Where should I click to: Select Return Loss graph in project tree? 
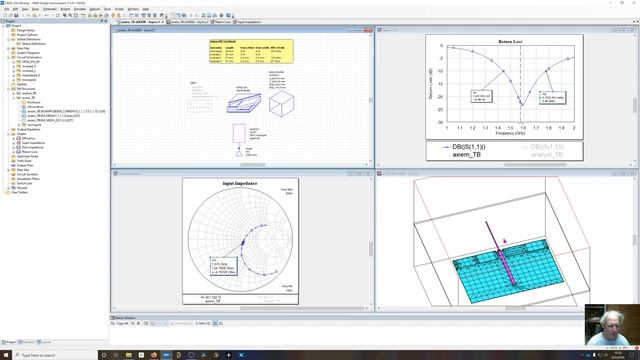29,152
